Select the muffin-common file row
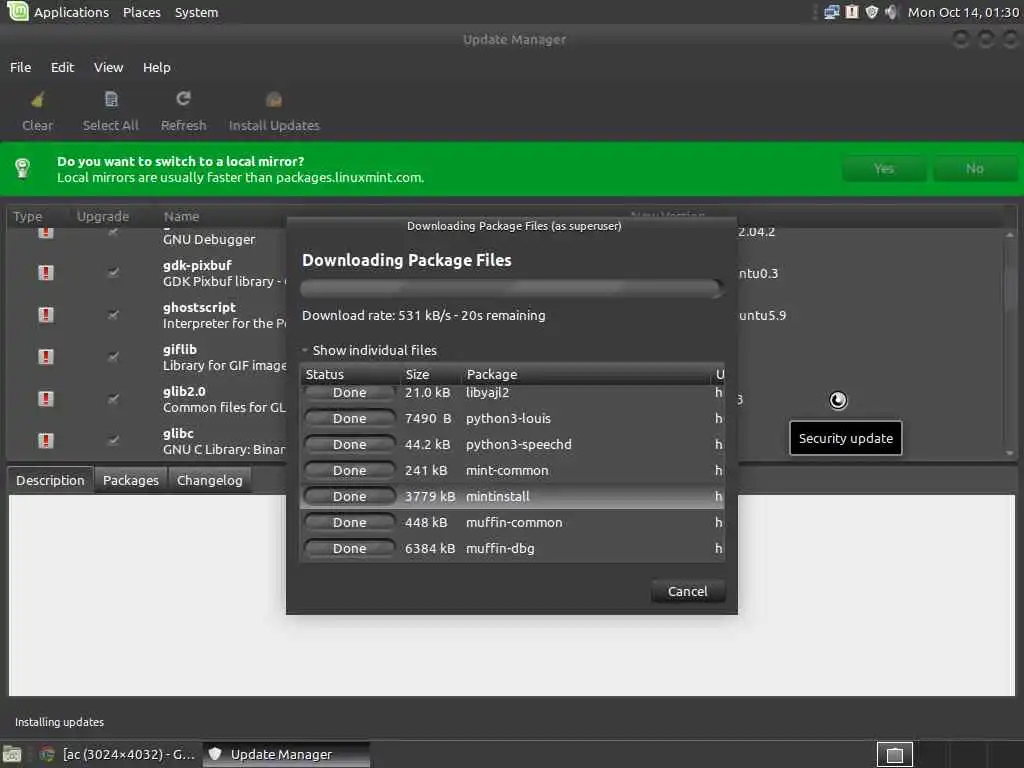Image resolution: width=1024 pixels, height=768 pixels. click(x=512, y=522)
